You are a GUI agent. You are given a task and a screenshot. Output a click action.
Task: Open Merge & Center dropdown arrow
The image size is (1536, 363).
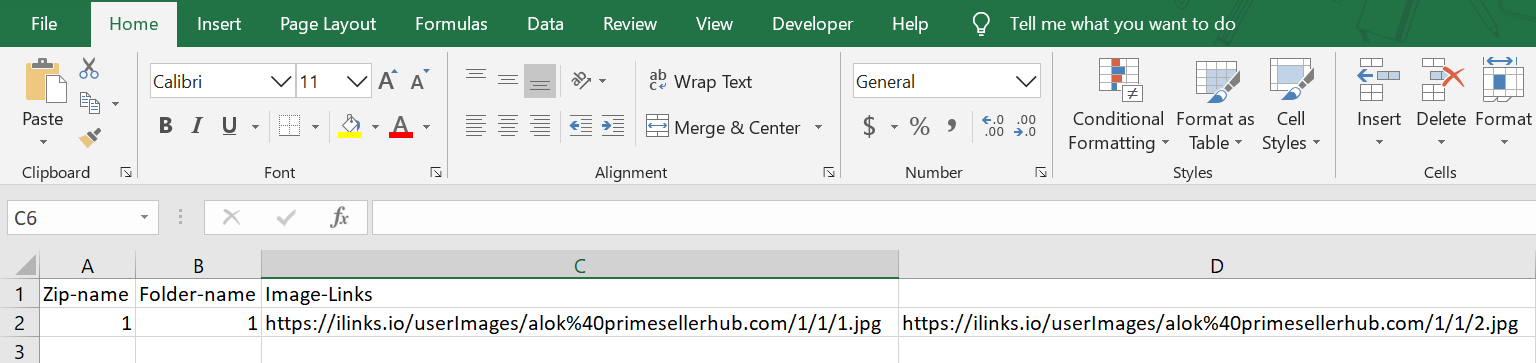click(818, 127)
